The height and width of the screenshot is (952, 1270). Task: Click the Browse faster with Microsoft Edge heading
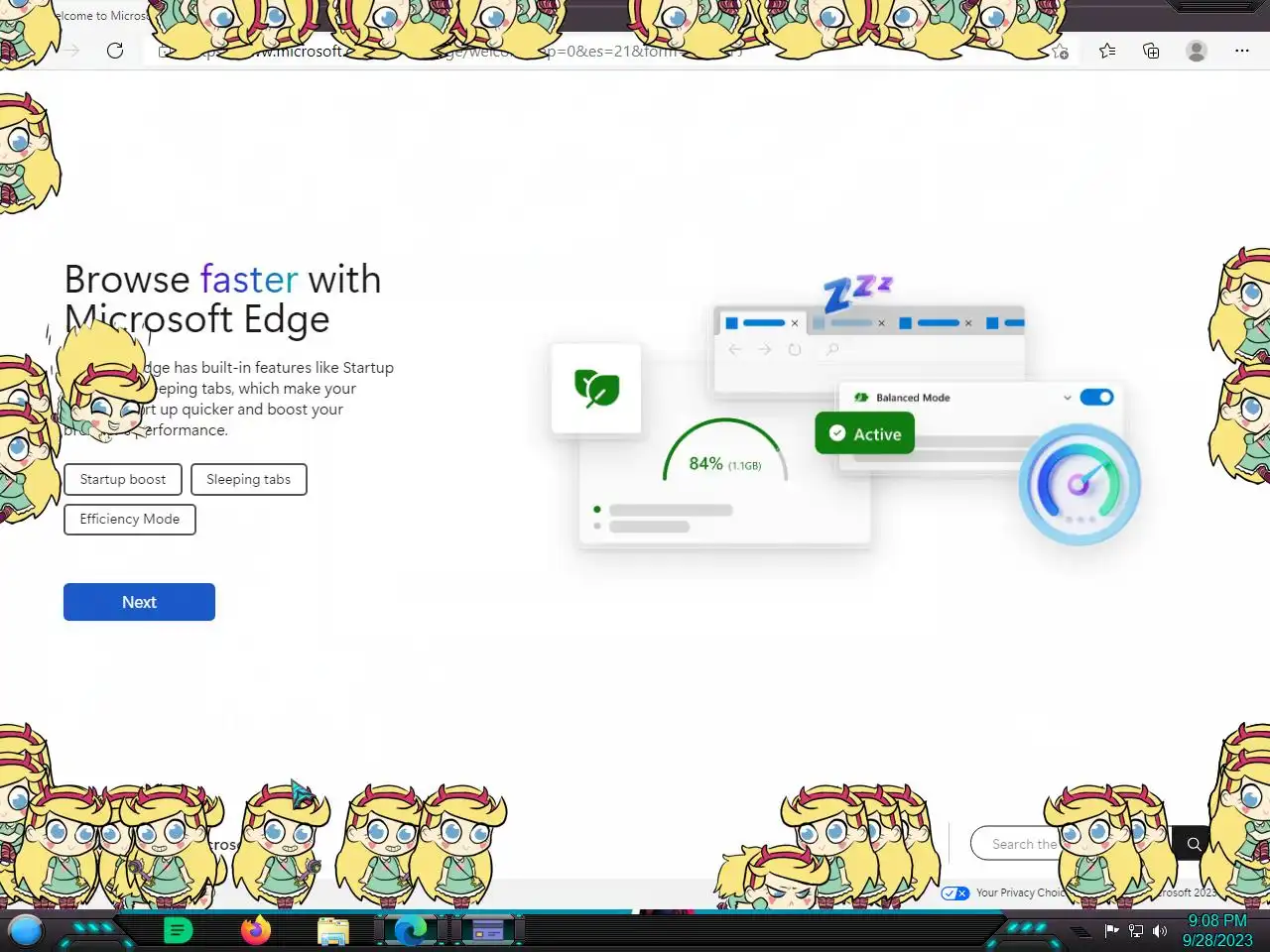(223, 299)
